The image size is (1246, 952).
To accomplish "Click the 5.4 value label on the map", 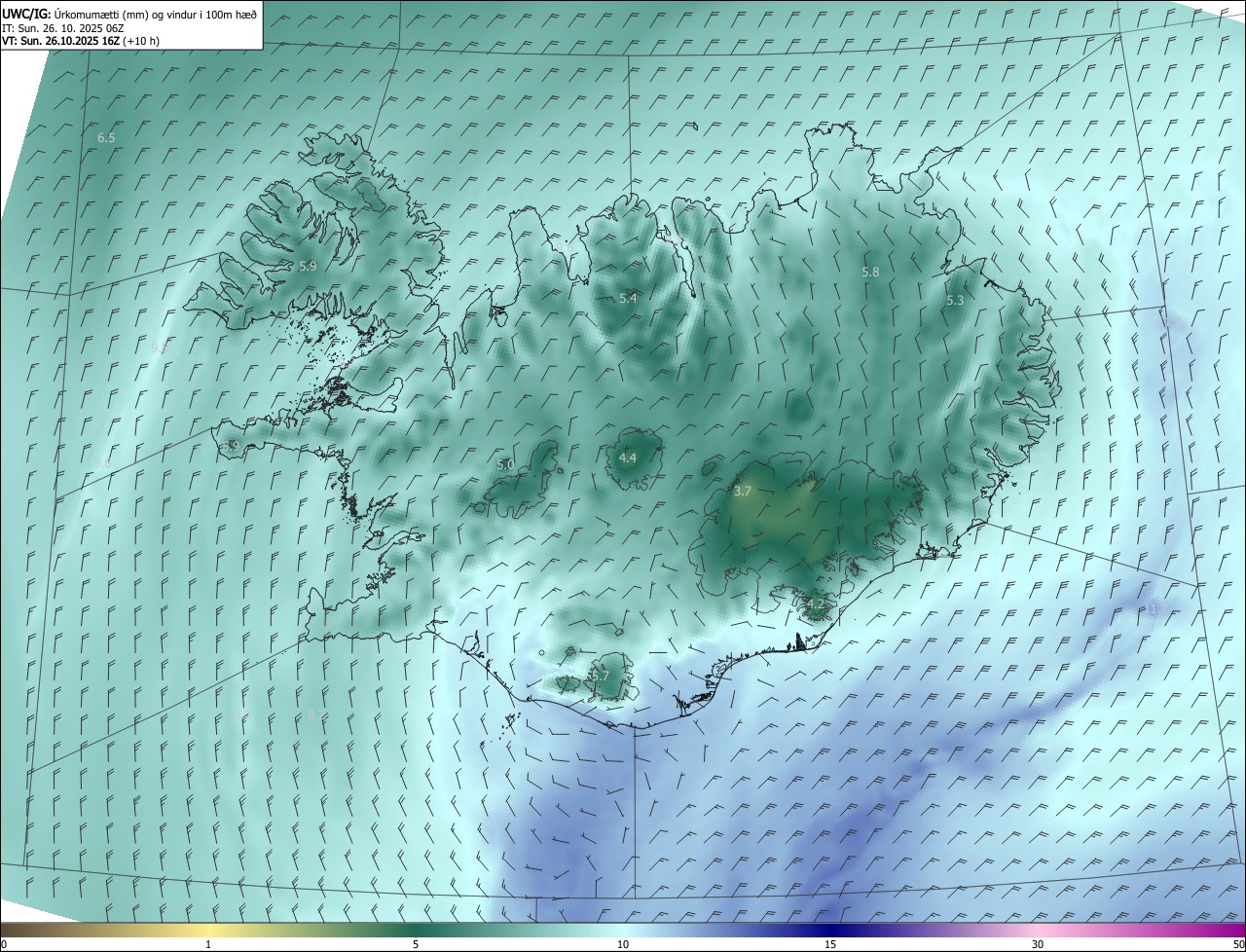I will pos(628,298).
